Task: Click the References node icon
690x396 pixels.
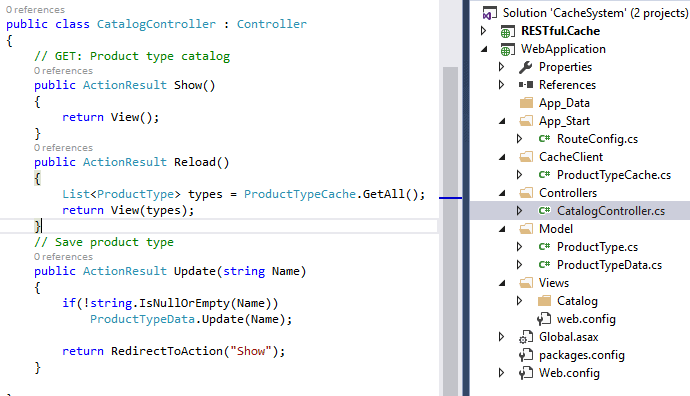Action: click(x=525, y=84)
